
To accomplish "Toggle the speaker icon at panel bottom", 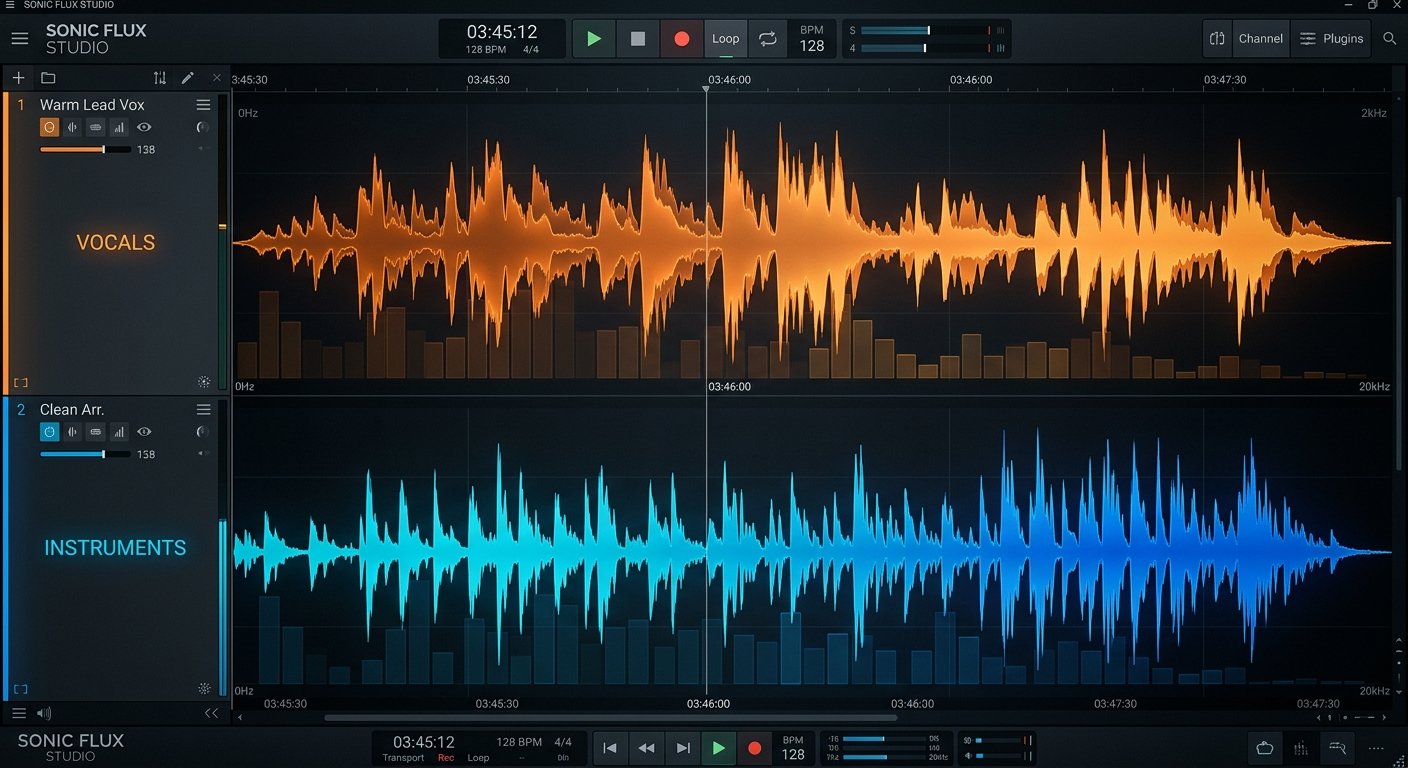I will click(44, 713).
